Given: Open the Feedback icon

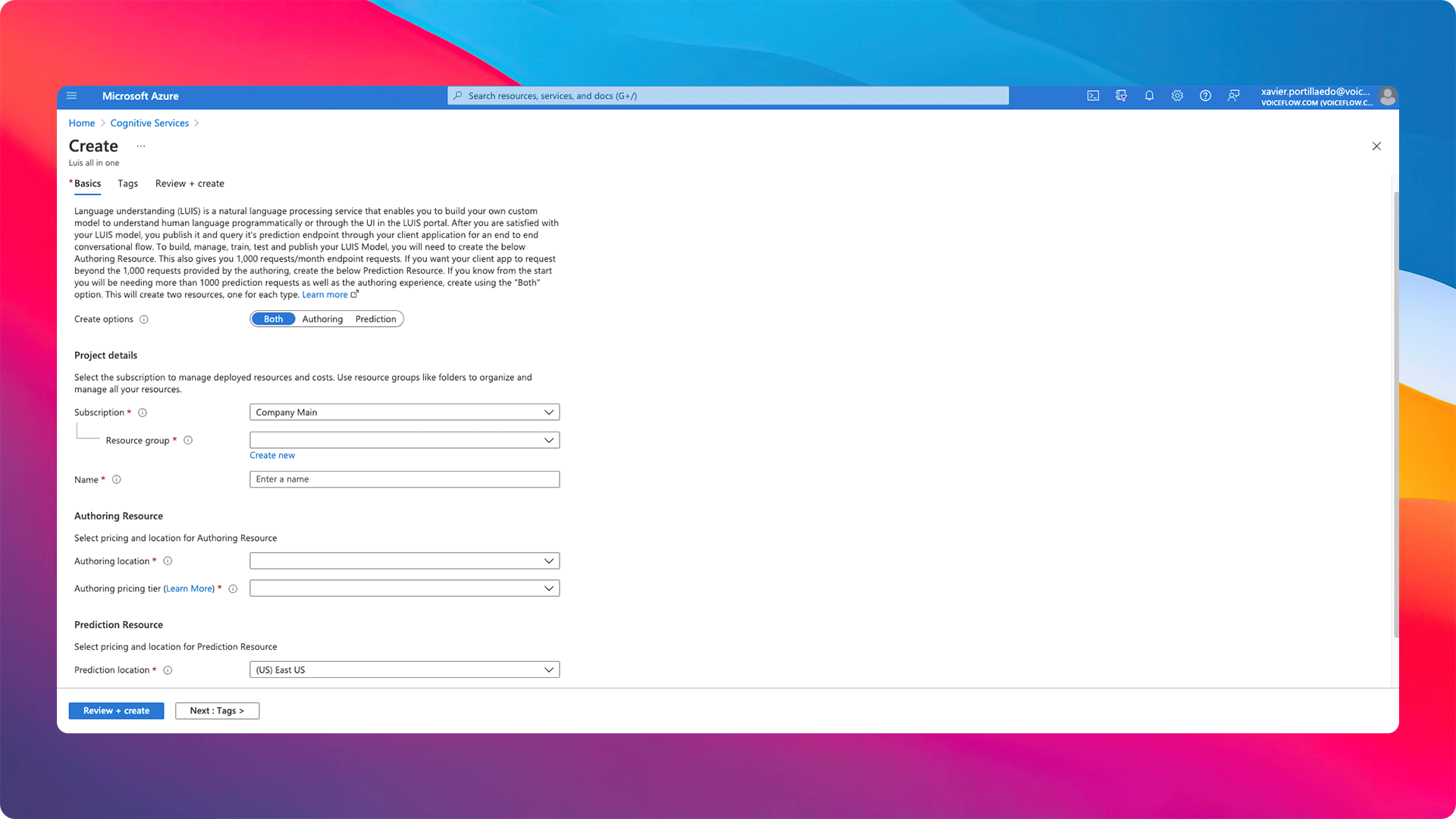Looking at the screenshot, I should pyautogui.click(x=1234, y=96).
